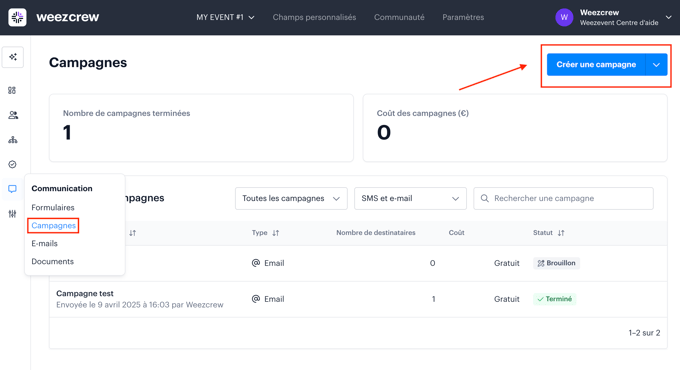Open the Communication speech bubble icon
Screen dimensions: 680x370
12,189
